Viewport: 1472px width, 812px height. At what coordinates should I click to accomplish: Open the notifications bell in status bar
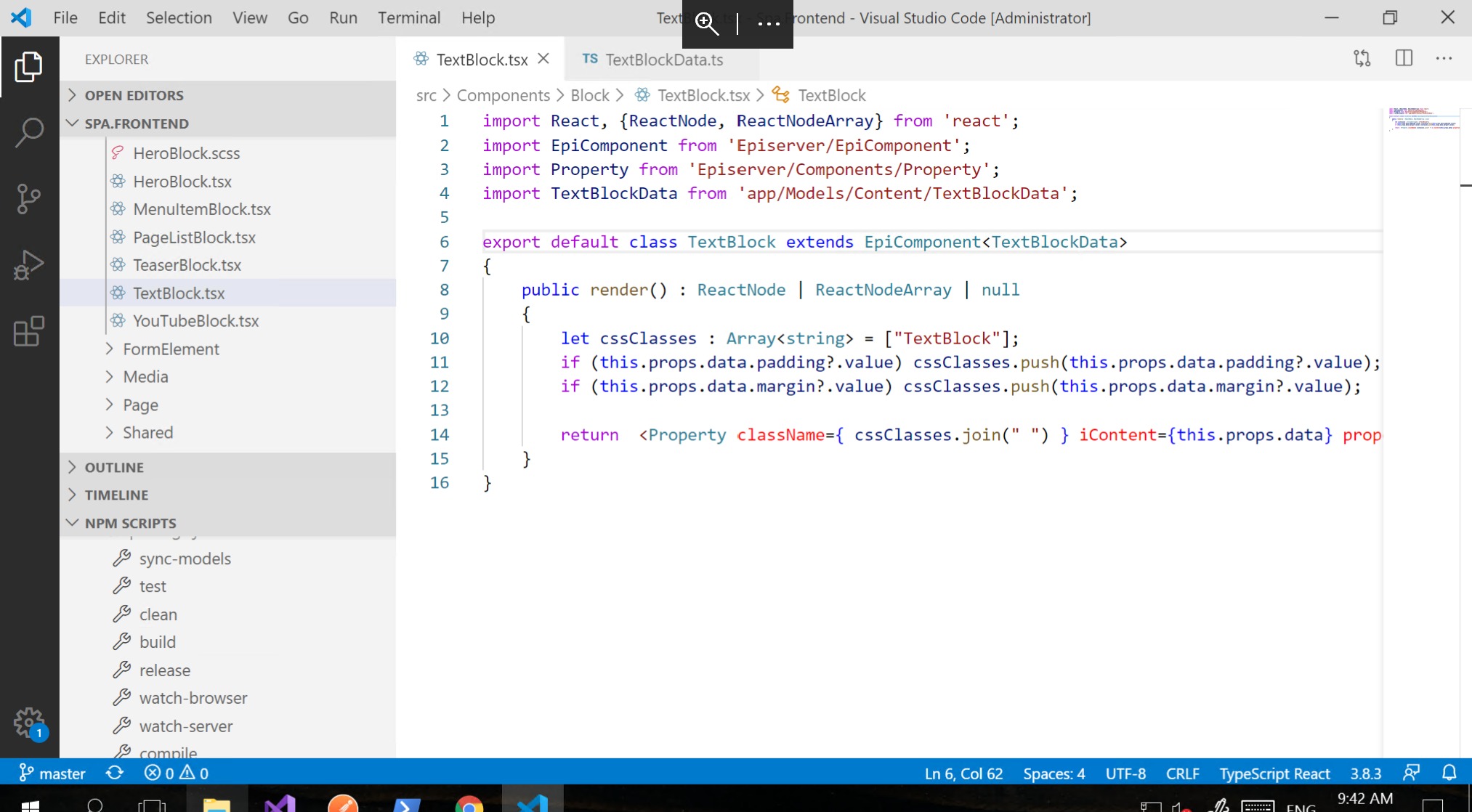(1449, 773)
